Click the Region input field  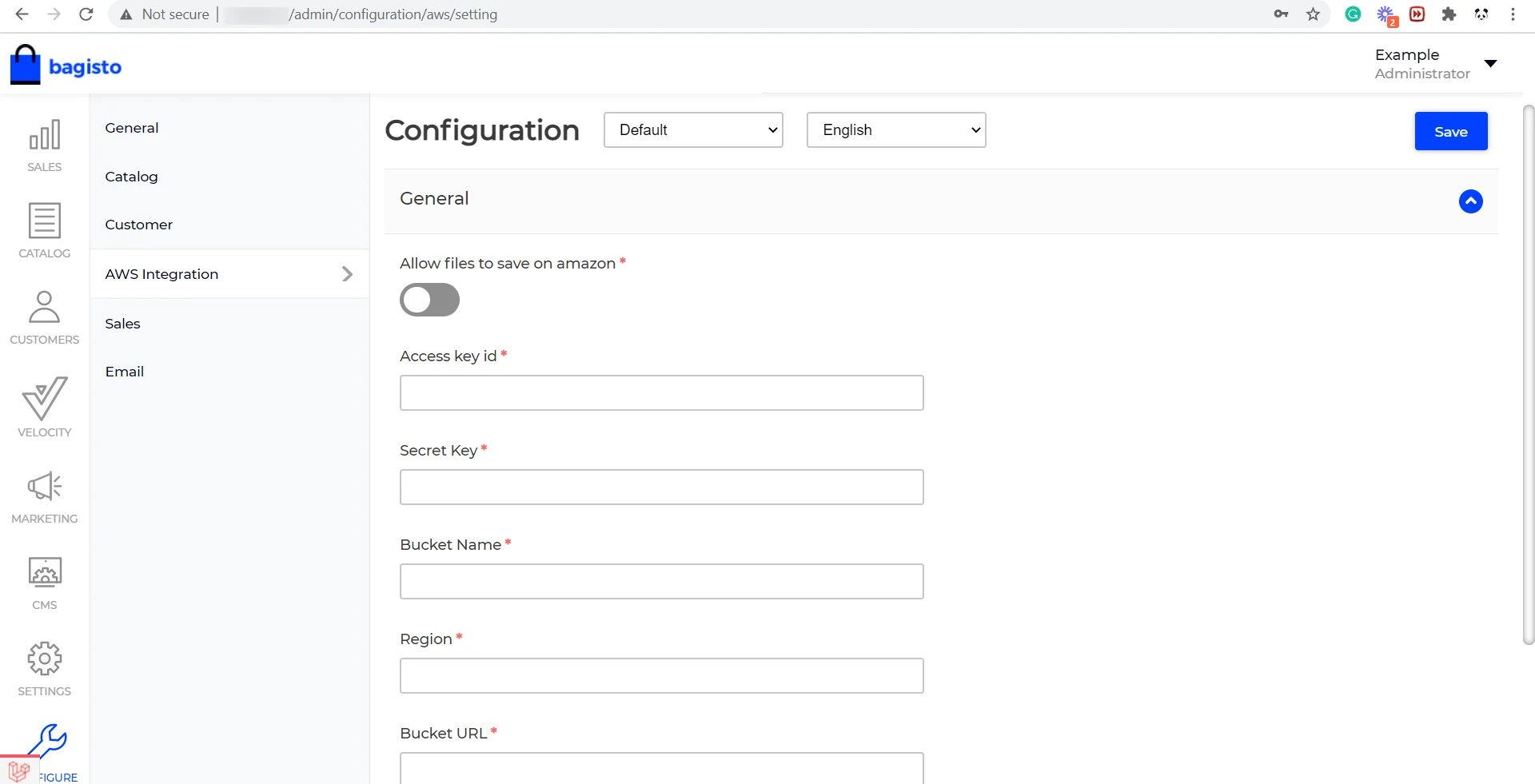661,675
